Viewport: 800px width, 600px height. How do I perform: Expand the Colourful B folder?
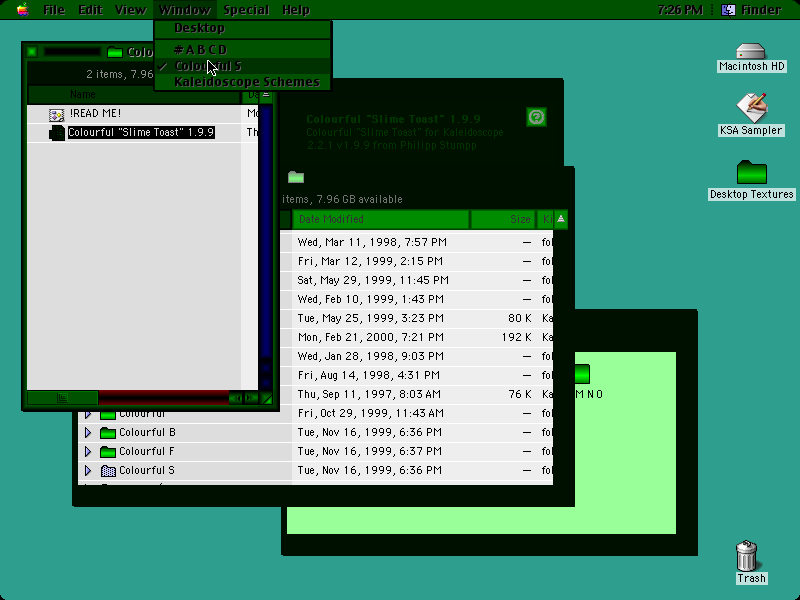click(x=88, y=433)
